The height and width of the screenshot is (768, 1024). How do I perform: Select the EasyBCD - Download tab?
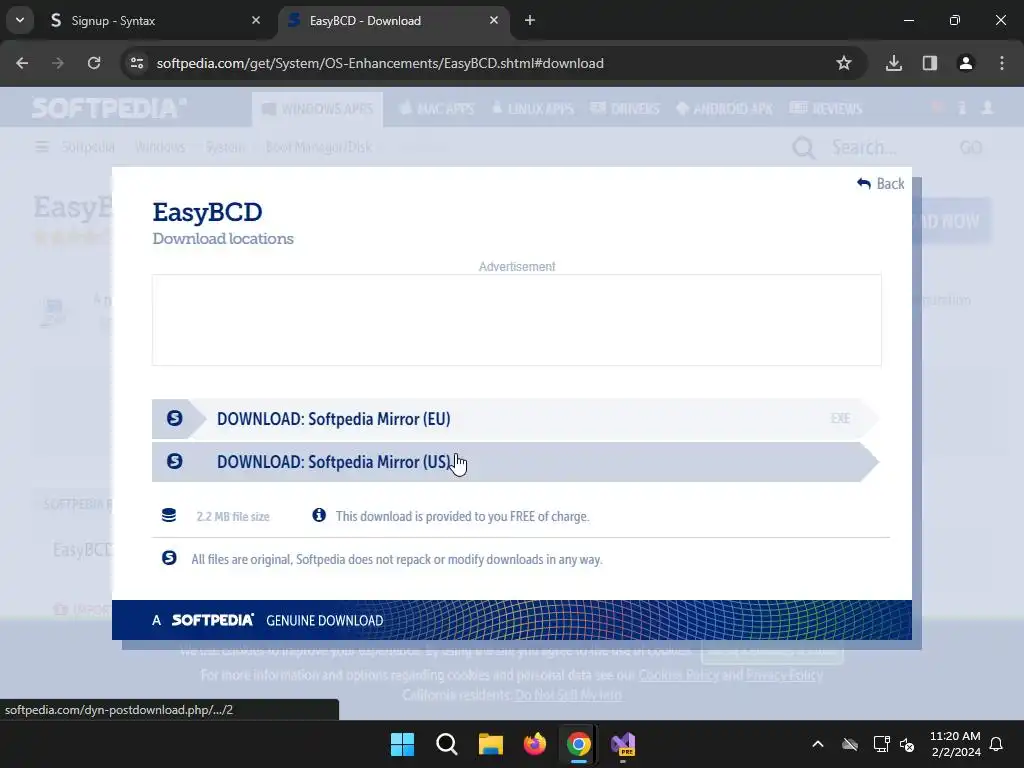[x=394, y=20]
